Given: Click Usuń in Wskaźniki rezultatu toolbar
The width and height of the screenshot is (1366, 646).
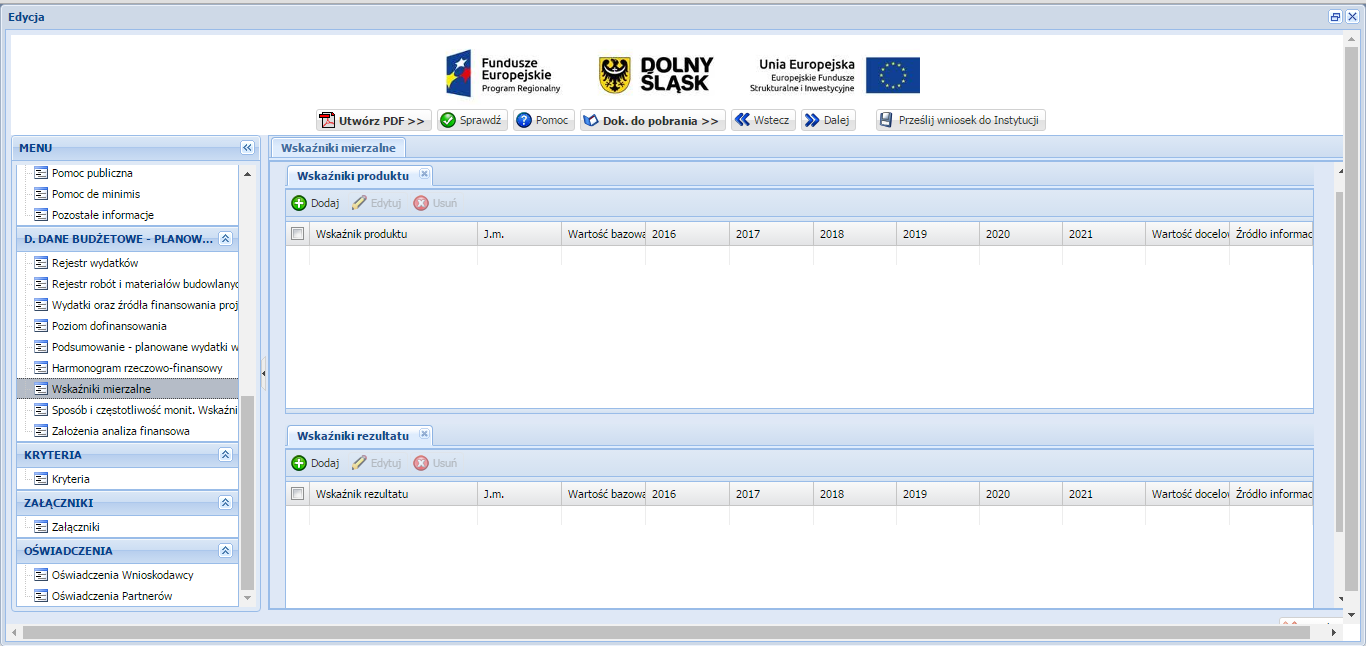Looking at the screenshot, I should [x=435, y=463].
